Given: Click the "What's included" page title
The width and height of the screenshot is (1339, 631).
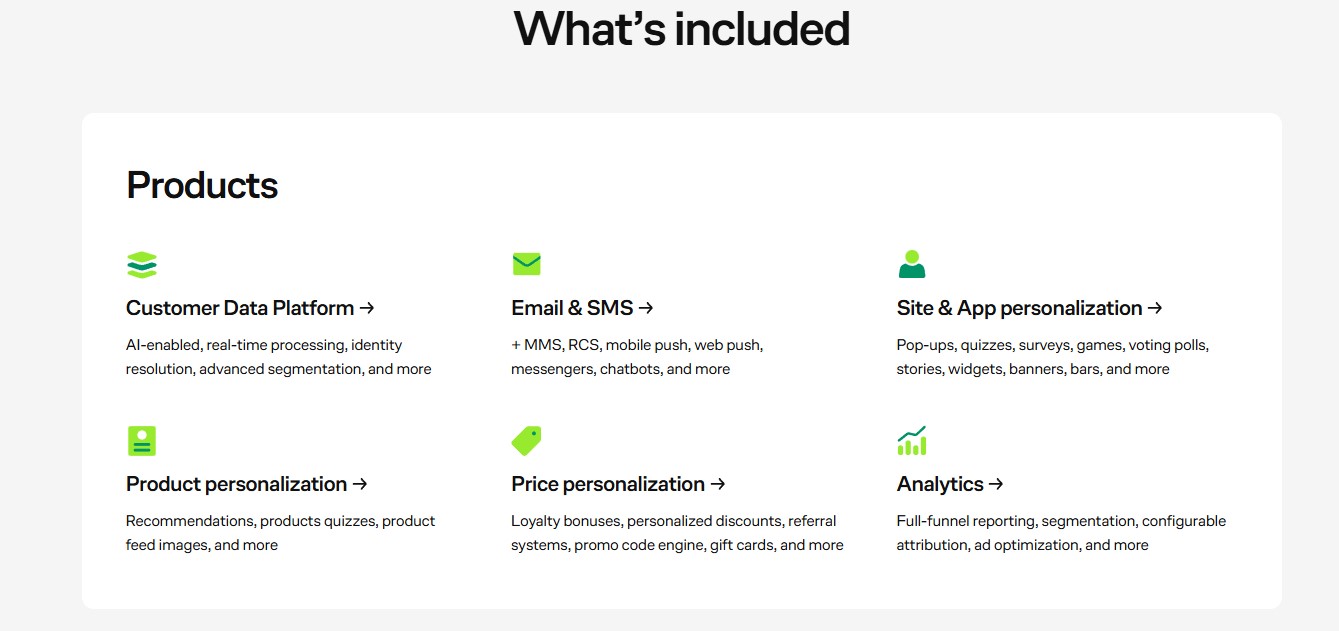Looking at the screenshot, I should click(681, 29).
